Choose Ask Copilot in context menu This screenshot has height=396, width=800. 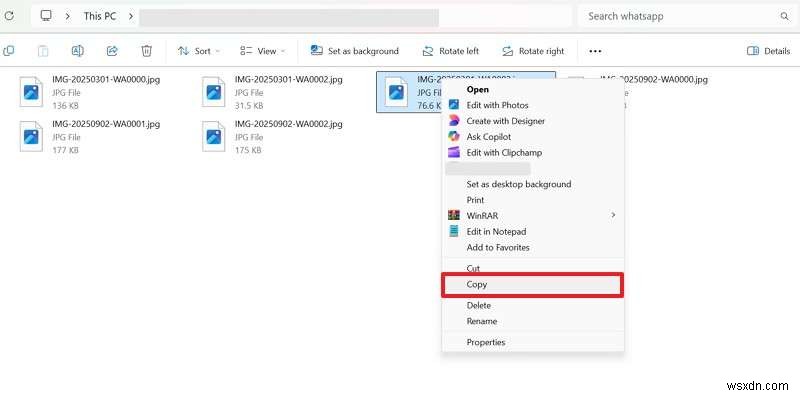[533, 137]
